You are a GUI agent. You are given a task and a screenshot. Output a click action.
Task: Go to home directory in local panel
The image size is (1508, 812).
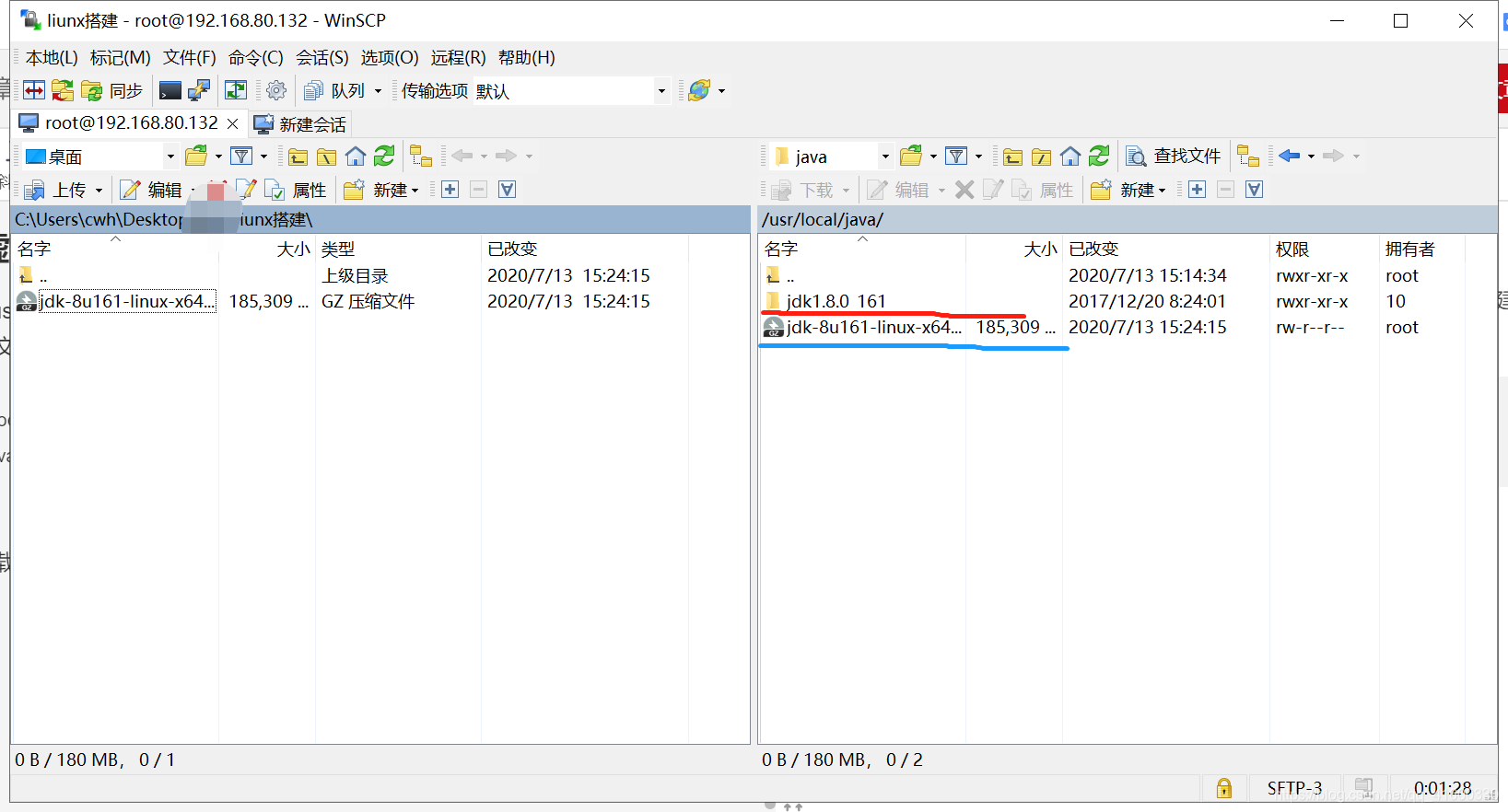coord(356,157)
